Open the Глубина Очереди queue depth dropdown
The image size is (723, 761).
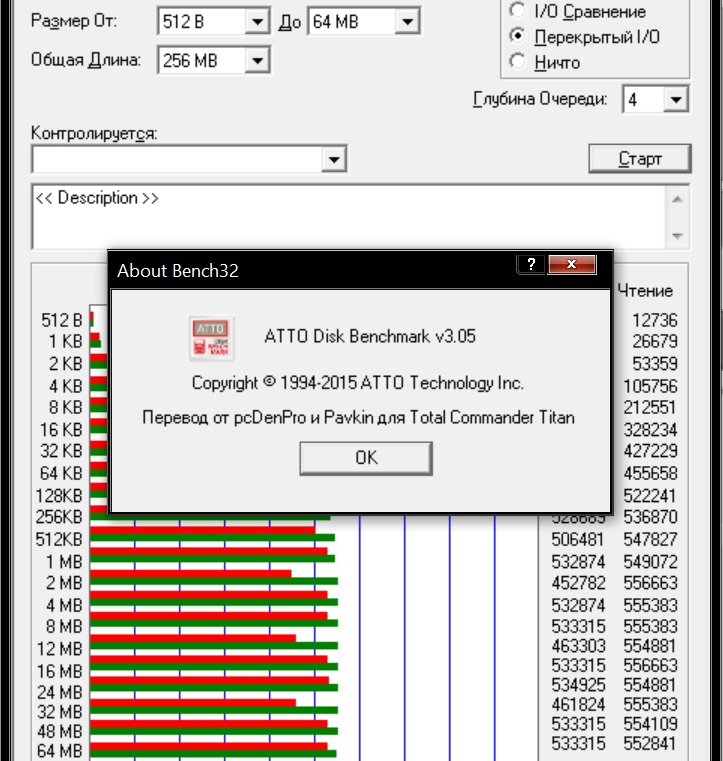point(675,99)
